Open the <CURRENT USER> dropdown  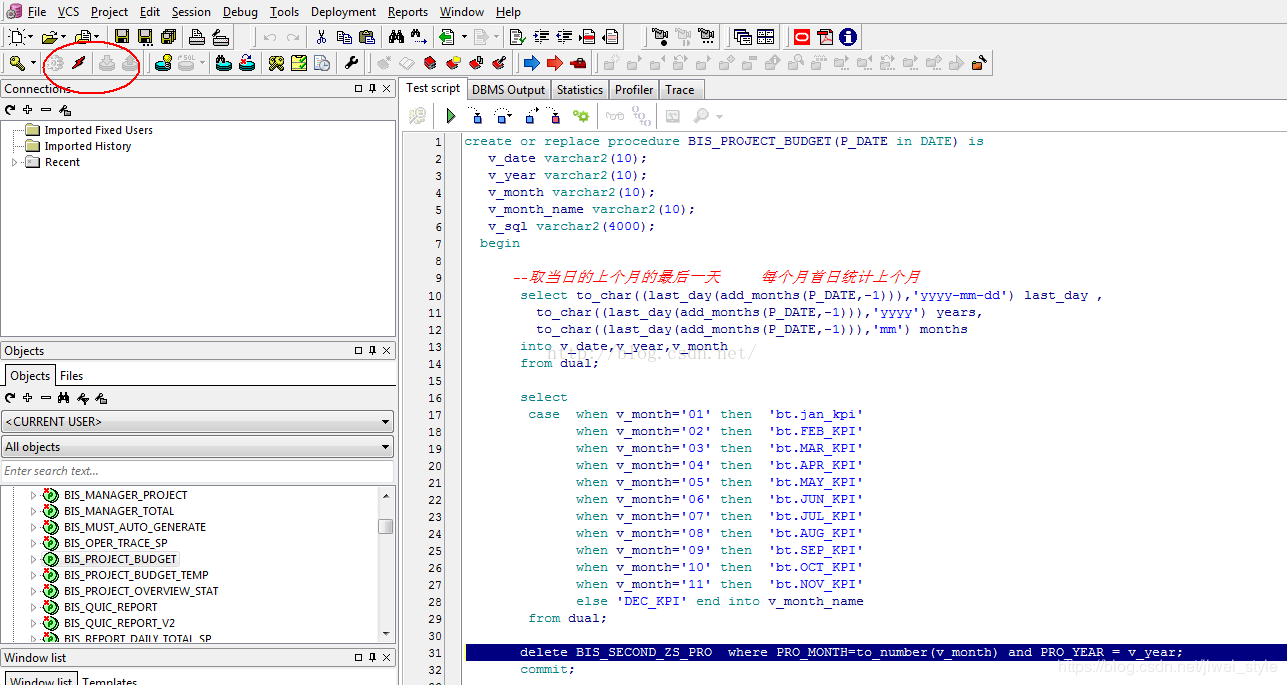coord(197,422)
